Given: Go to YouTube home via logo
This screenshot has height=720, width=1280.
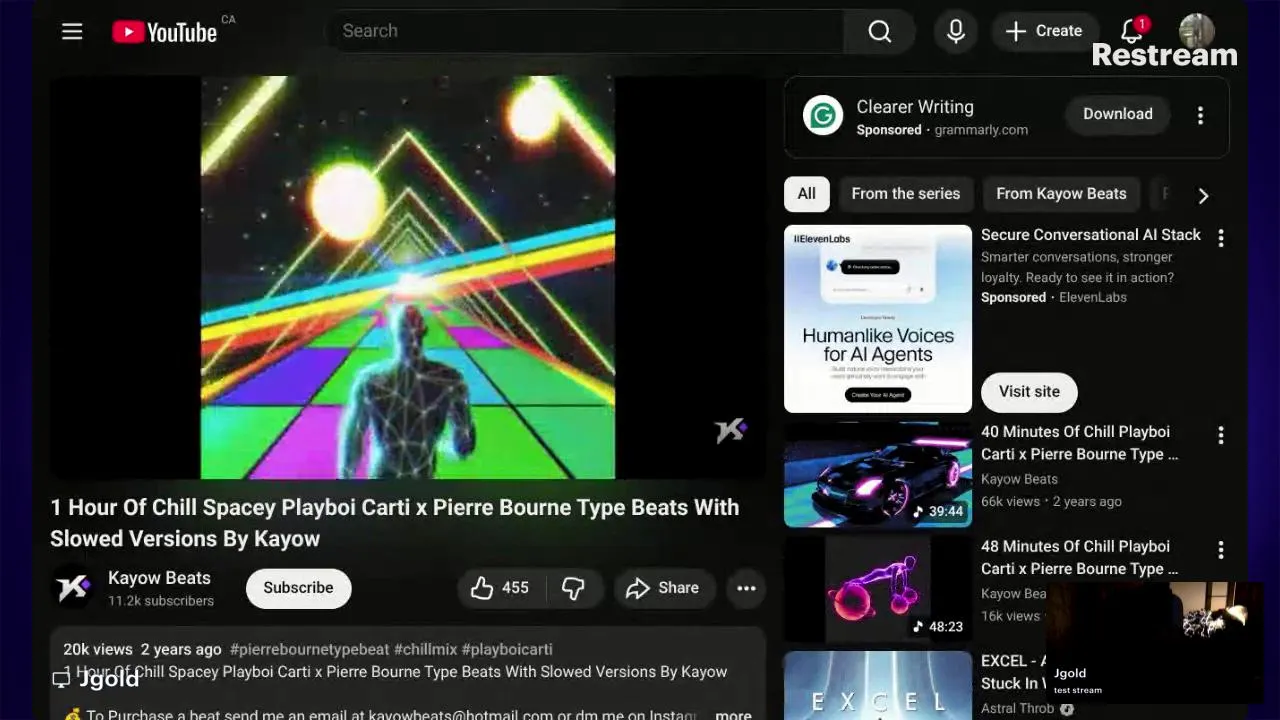Looking at the screenshot, I should tap(164, 32).
